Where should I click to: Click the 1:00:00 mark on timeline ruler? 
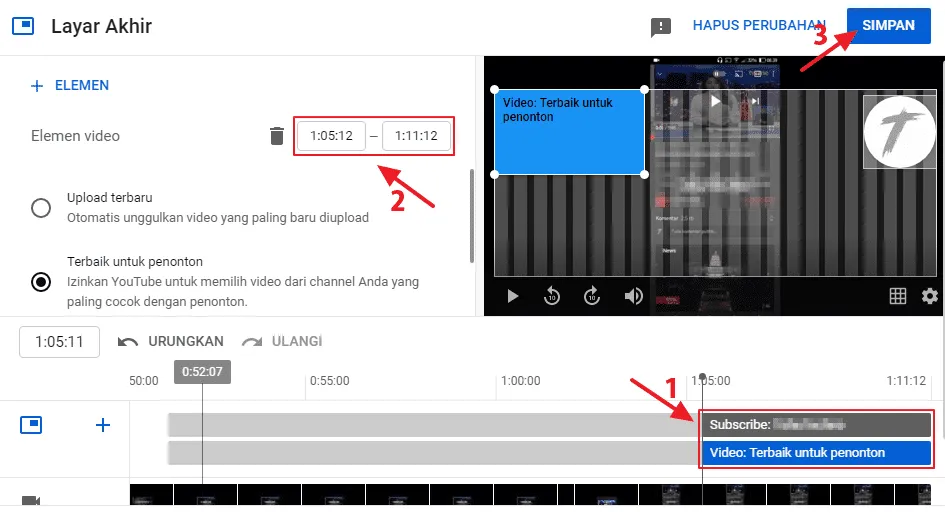click(521, 381)
